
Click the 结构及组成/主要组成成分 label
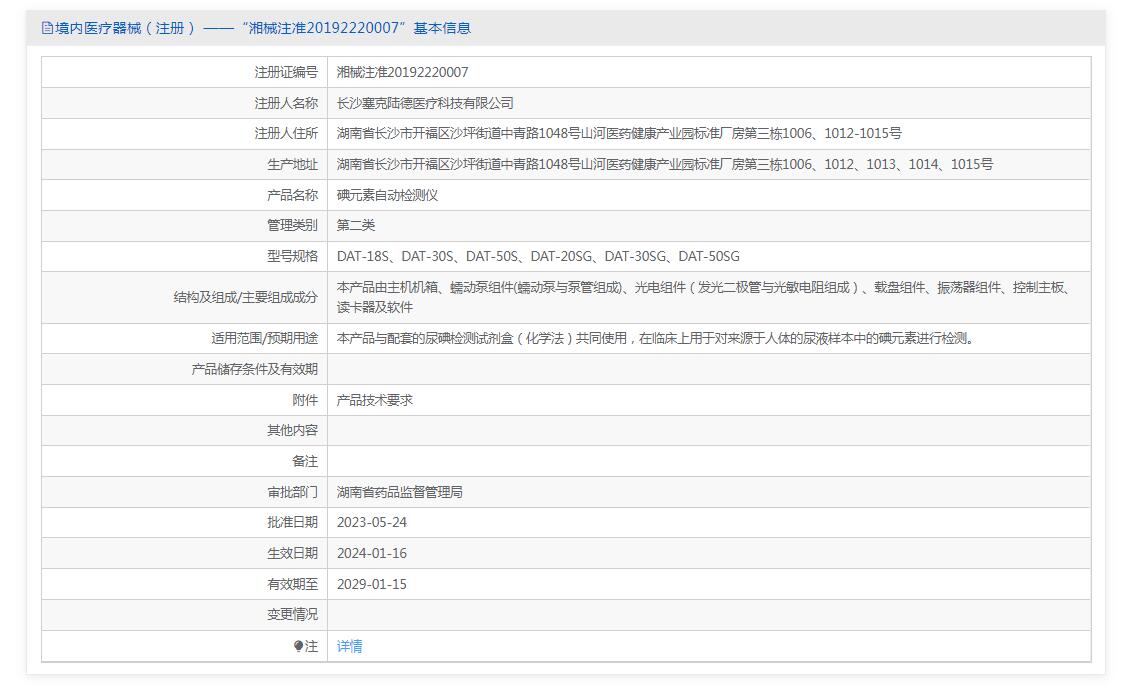(245, 297)
